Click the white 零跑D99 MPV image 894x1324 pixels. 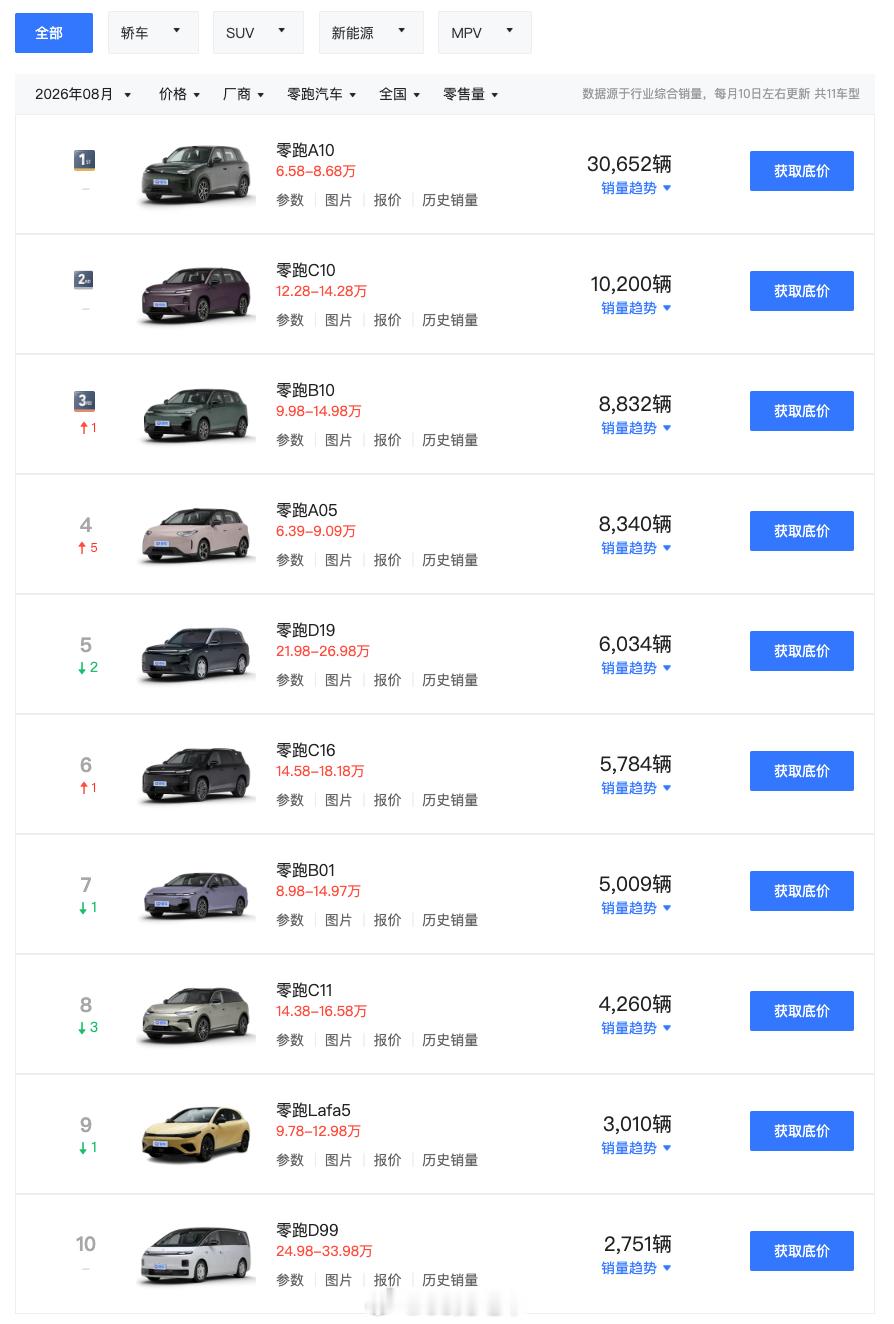(x=196, y=1255)
